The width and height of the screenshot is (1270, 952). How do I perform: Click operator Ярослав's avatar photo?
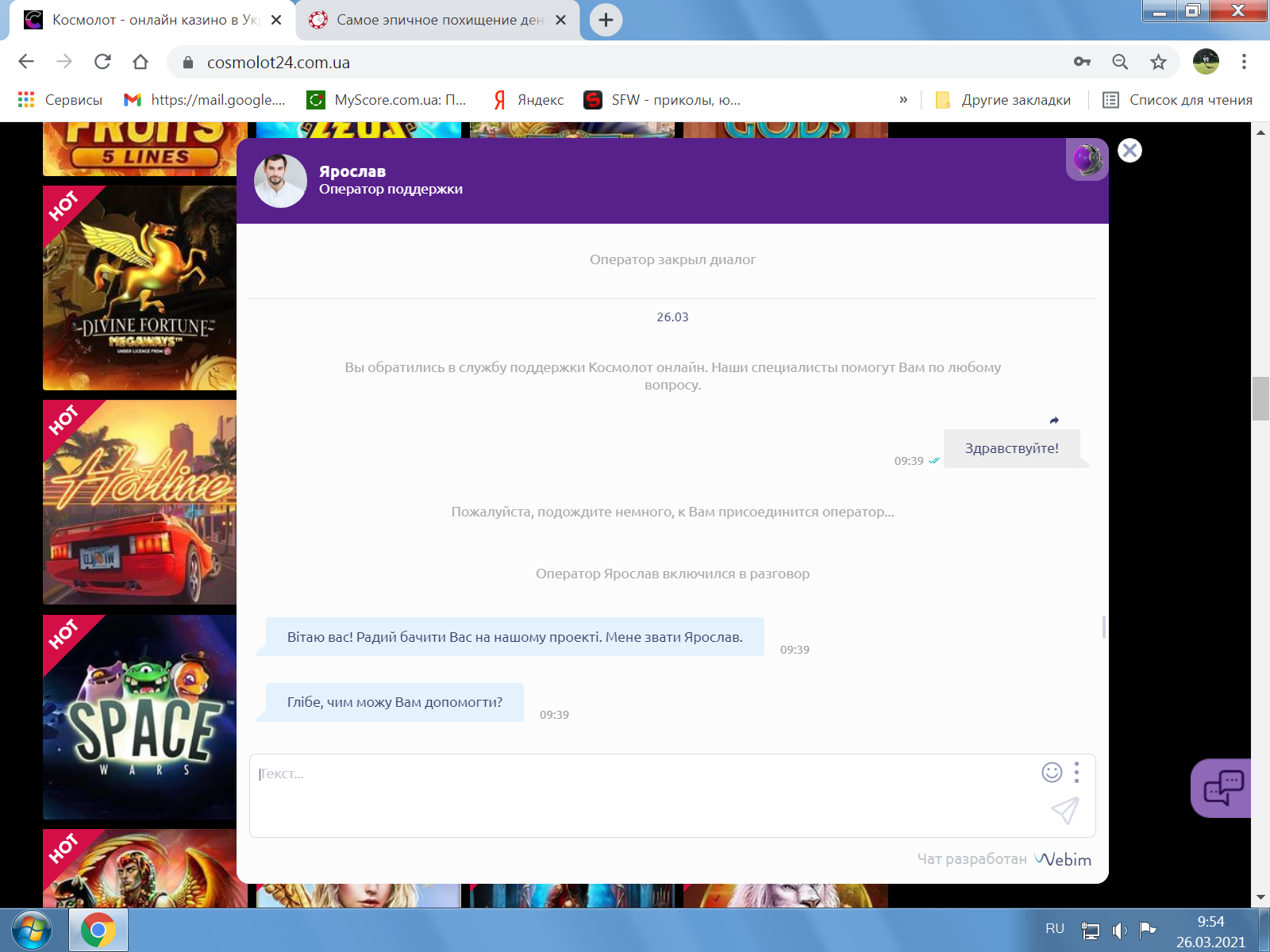pyautogui.click(x=280, y=181)
